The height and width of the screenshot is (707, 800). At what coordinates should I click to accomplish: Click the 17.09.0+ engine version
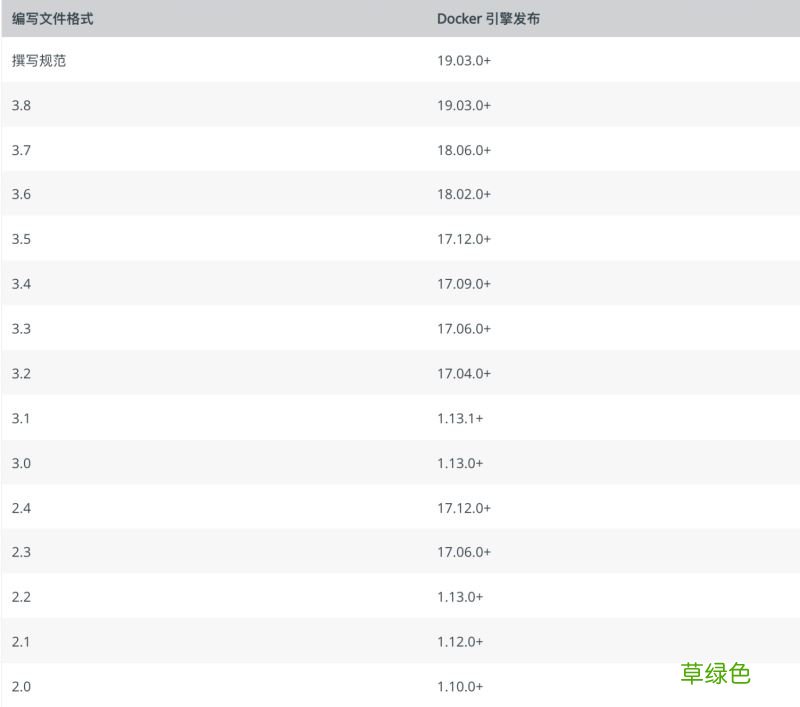[x=464, y=284]
